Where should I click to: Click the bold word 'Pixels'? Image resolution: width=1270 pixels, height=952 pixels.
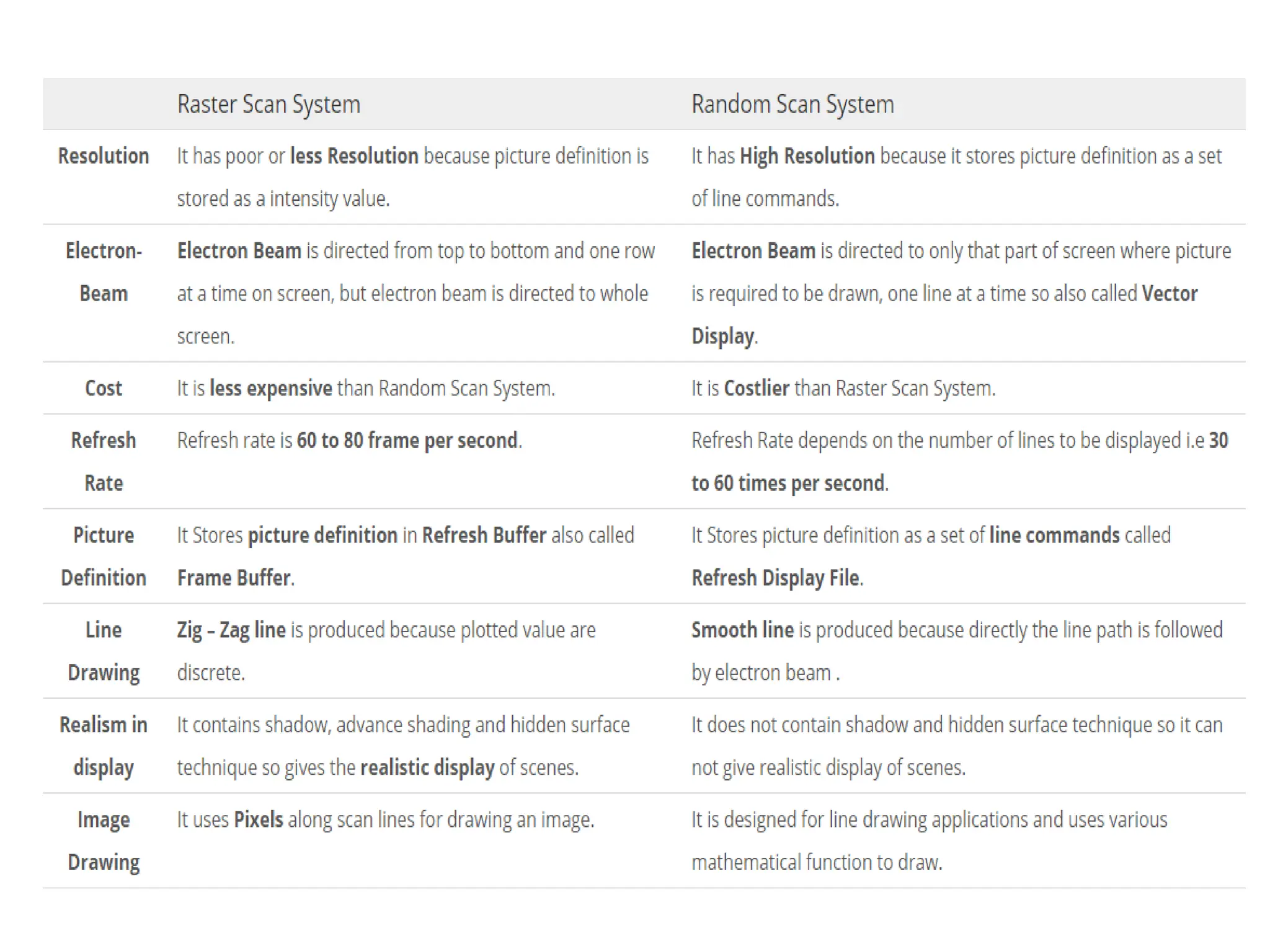[x=258, y=820]
